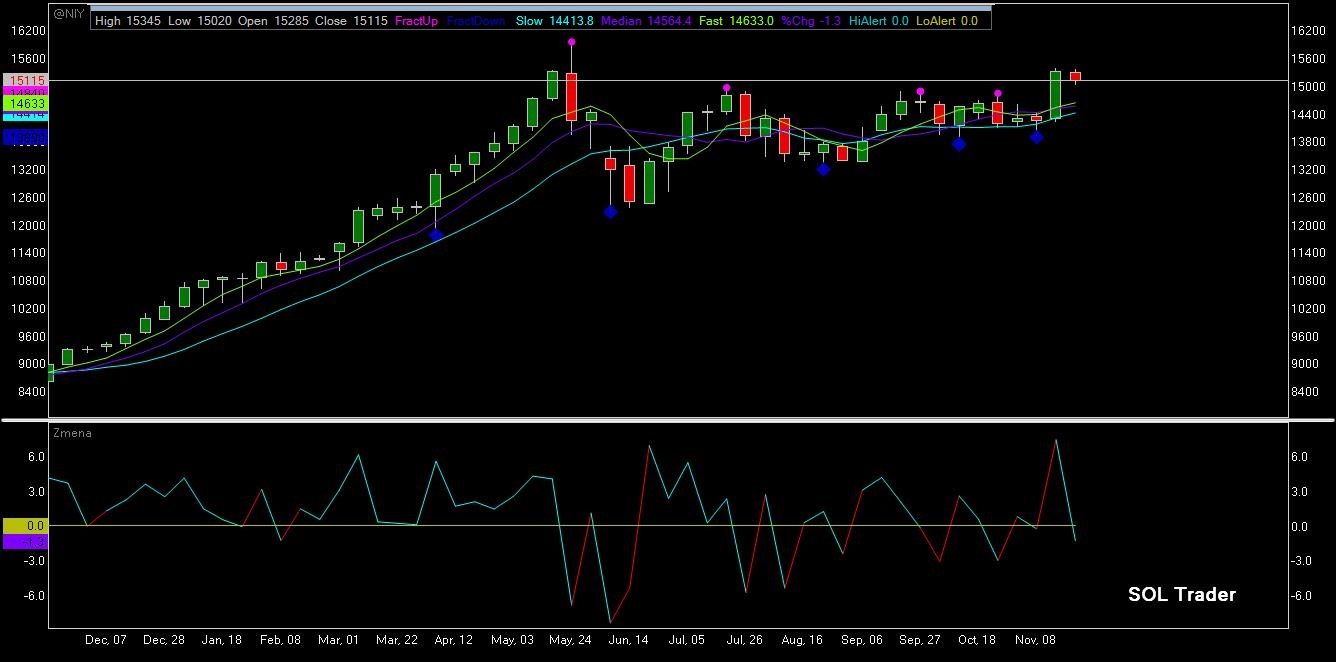Screen dimensions: 1336x662
Task: Click the HiAlert 0.0 setting
Action: (x=877, y=20)
